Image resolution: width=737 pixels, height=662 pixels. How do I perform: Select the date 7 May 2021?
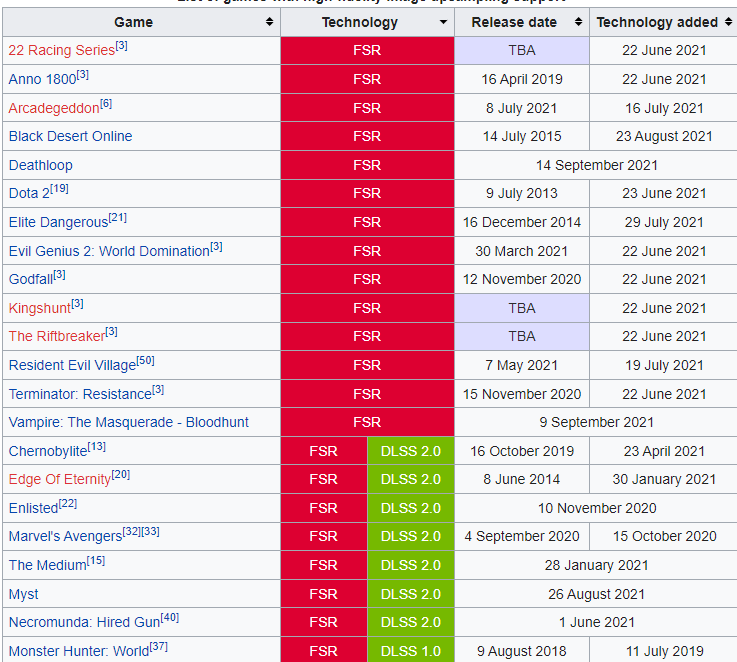522,365
